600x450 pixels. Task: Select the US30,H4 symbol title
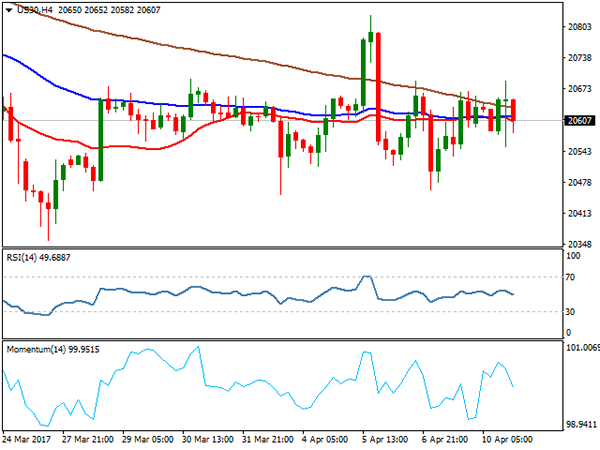35,10
